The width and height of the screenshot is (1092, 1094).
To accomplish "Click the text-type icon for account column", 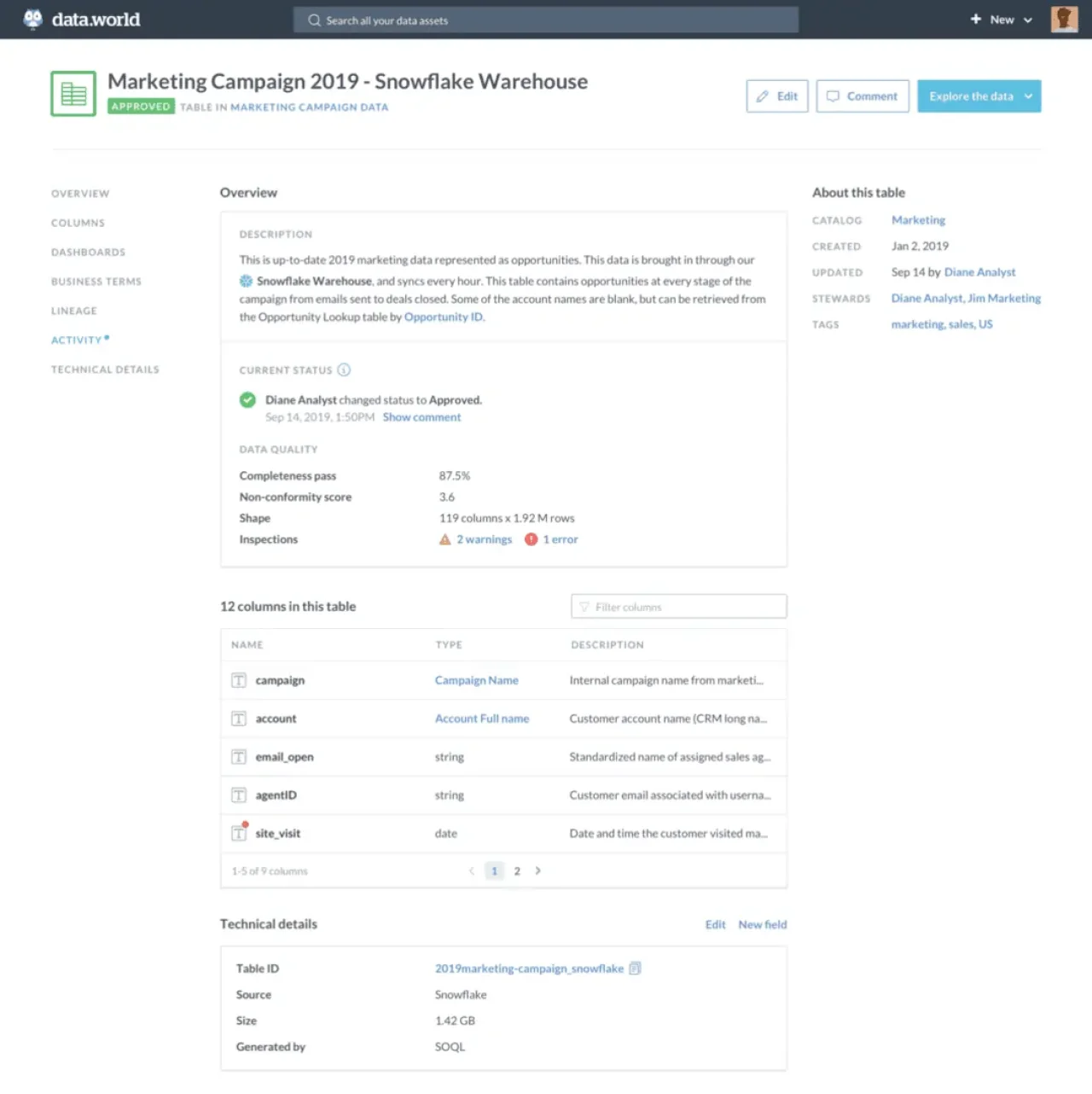I will click(239, 719).
